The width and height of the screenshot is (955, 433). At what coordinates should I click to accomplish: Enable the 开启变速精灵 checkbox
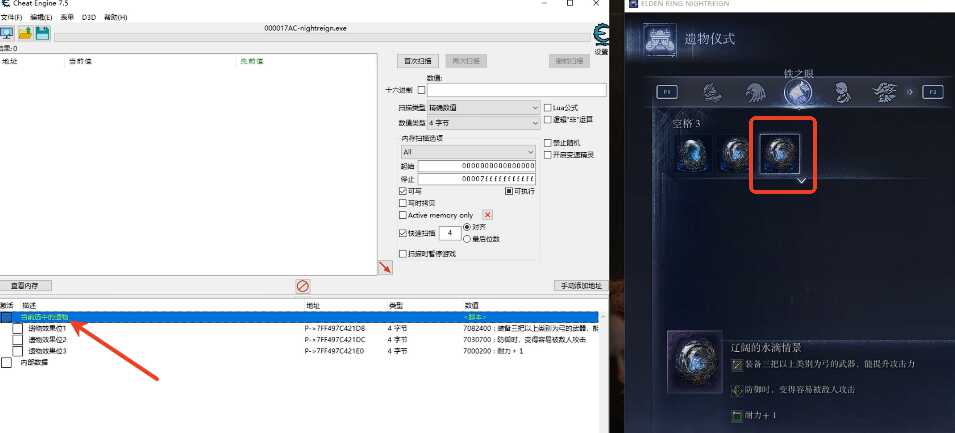pyautogui.click(x=548, y=155)
